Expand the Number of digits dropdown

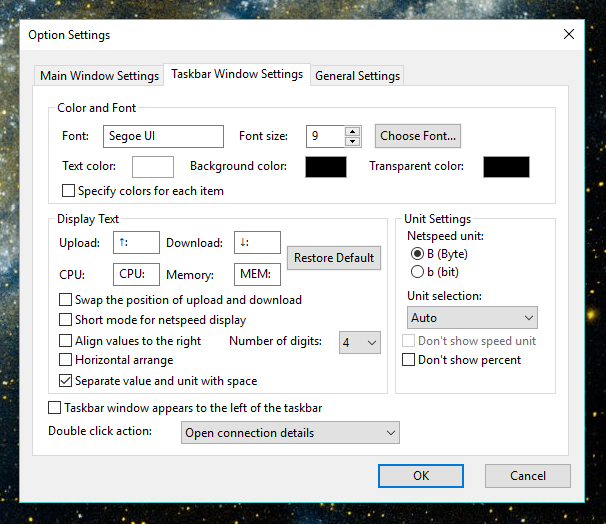[360, 342]
